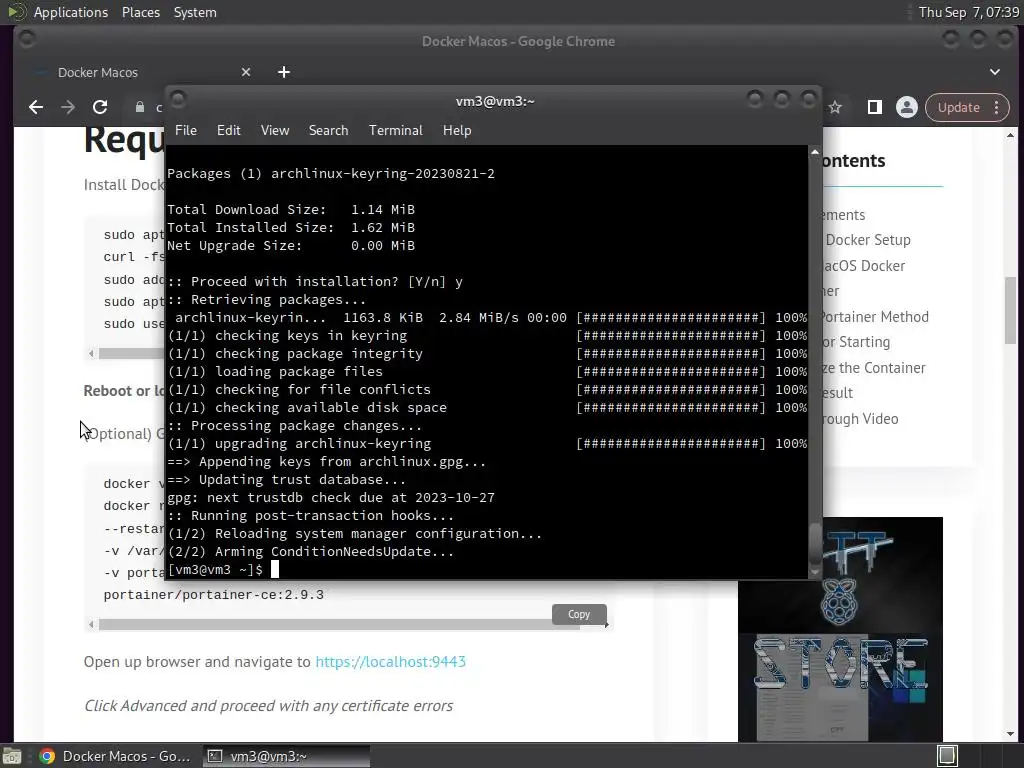Close the Docker Macos tab

[x=246, y=72]
